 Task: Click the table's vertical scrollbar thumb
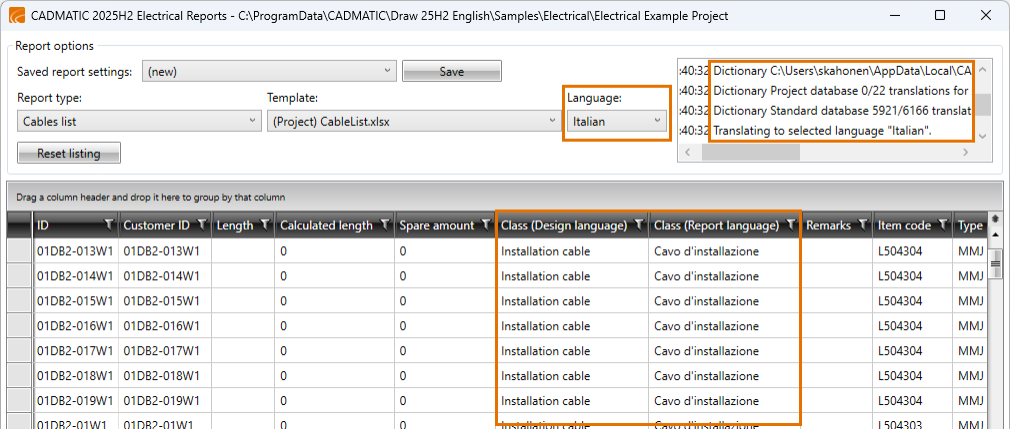[x=995, y=262]
